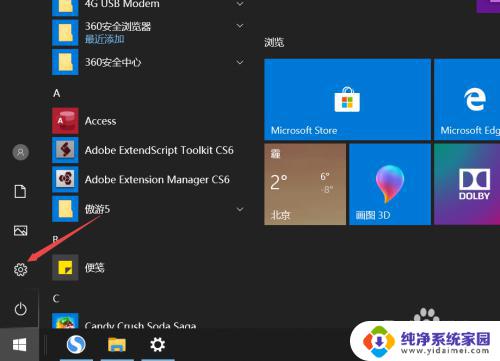Click the 360安全中心 folder icon
500x361 pixels.
[65, 62]
